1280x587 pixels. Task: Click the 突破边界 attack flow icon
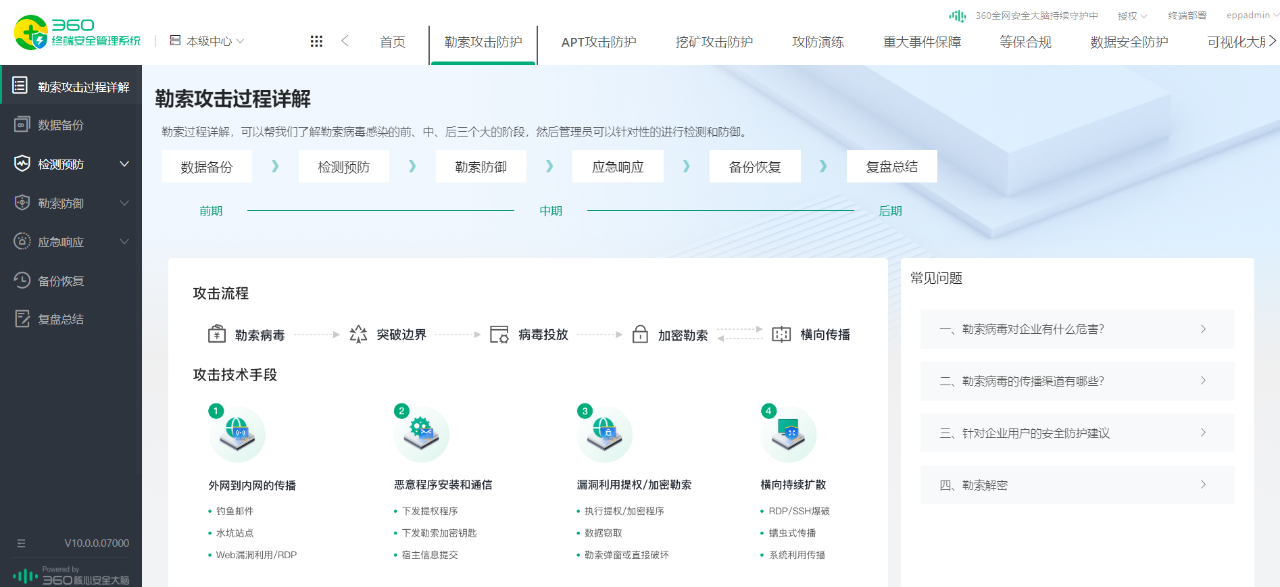[358, 334]
